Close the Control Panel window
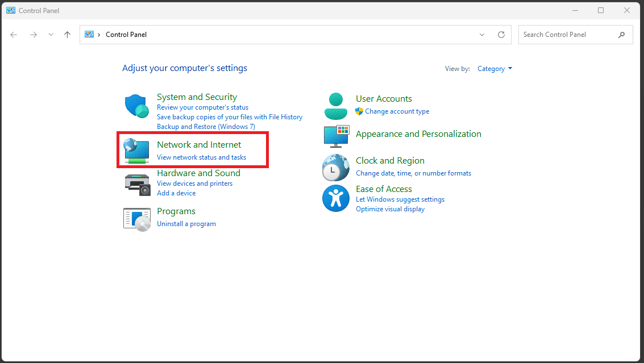The width and height of the screenshot is (644, 363). (x=627, y=10)
